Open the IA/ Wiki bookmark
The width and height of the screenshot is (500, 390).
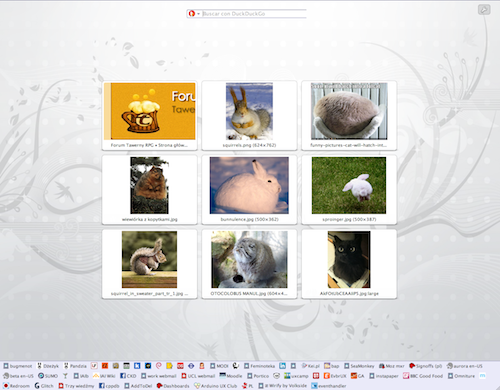(104, 376)
